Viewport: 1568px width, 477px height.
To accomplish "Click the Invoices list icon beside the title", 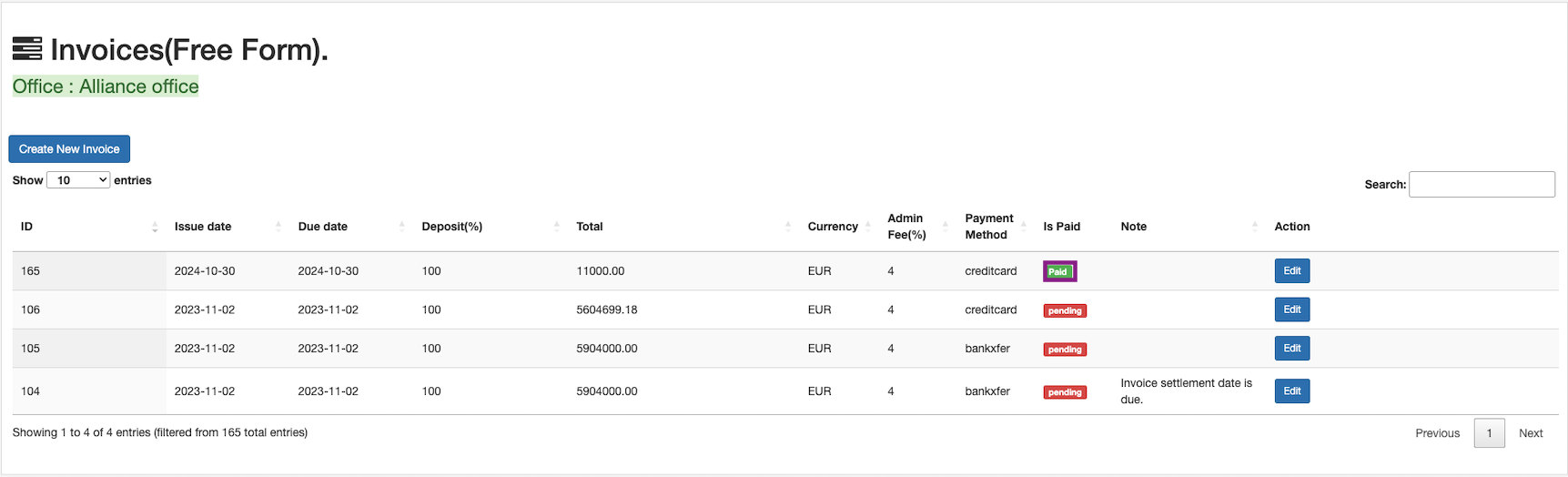I will tap(27, 48).
